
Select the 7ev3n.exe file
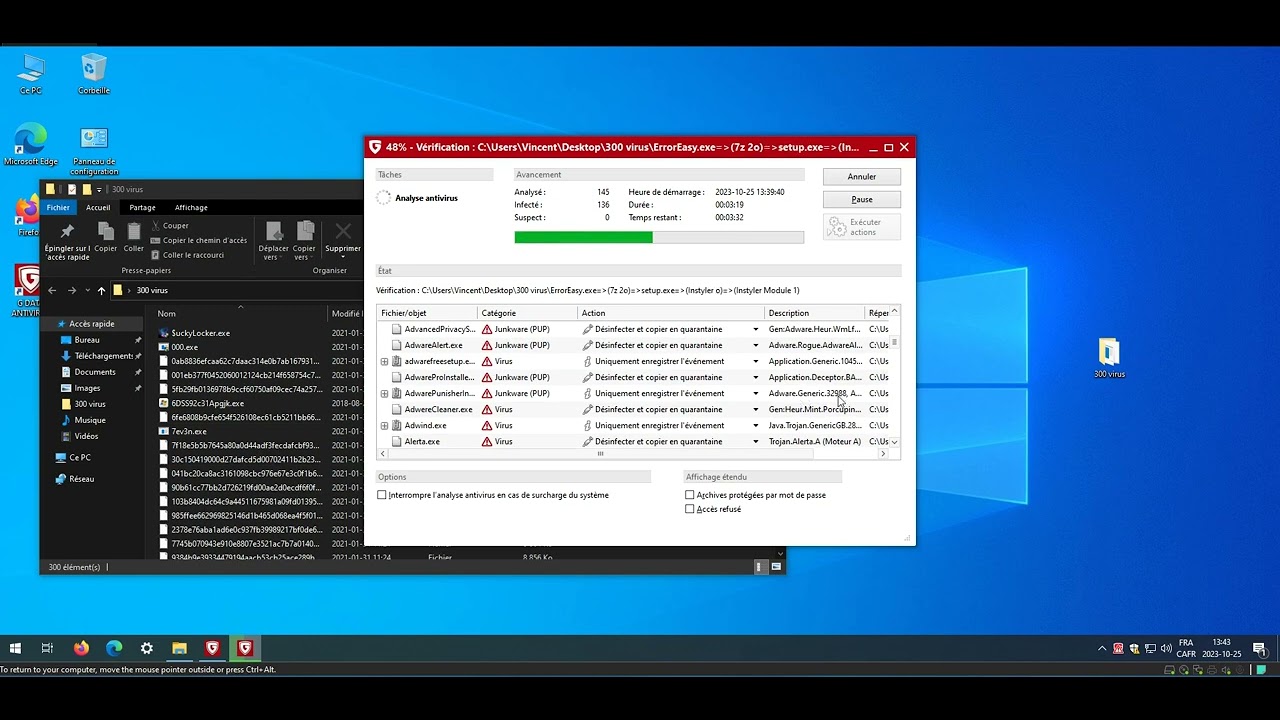pos(189,431)
